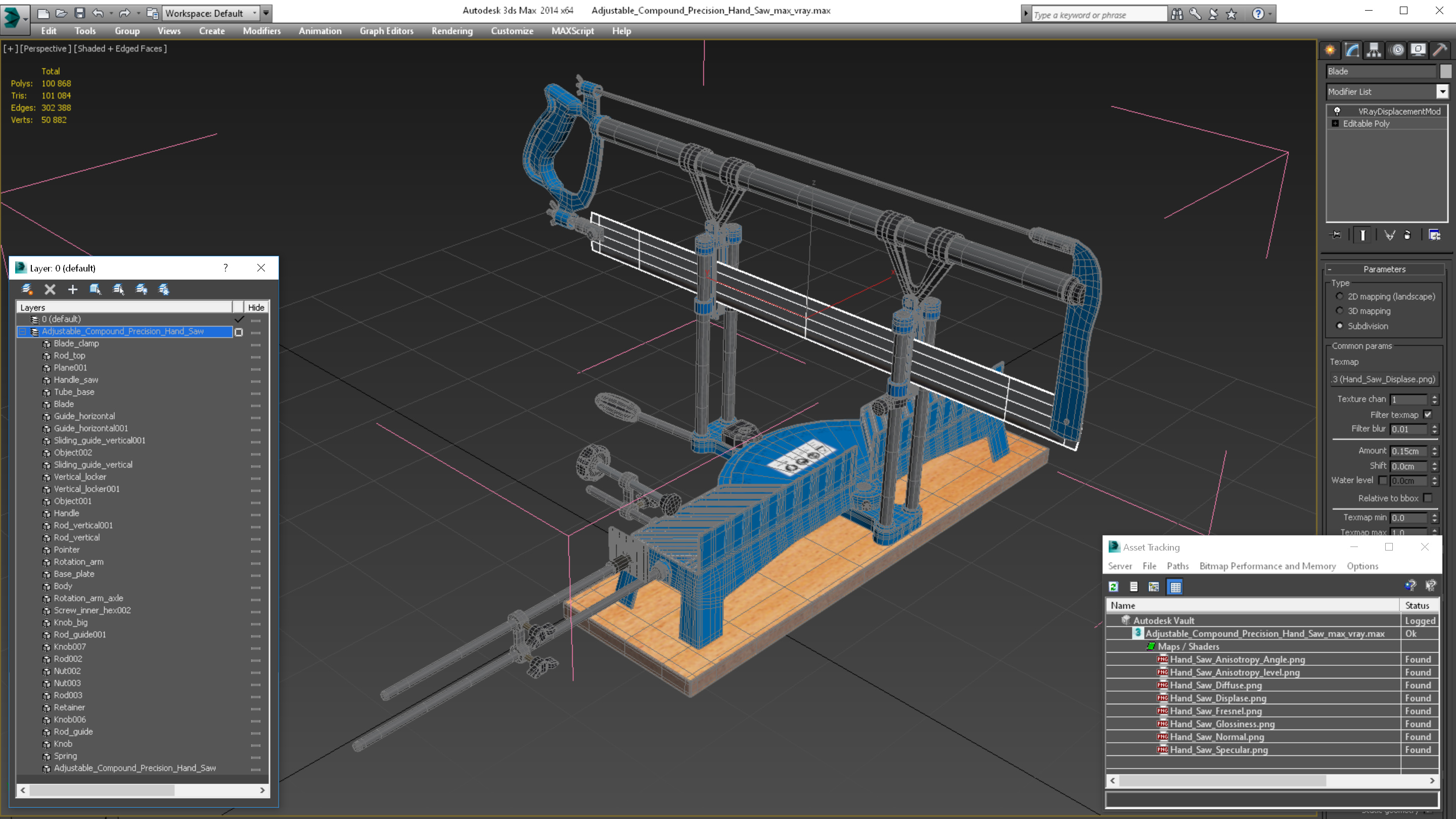Collapse the Adjustable_Compound_Precision_Hand_Saw layer tree
Screen dimensions: 1456x819
tap(23, 332)
